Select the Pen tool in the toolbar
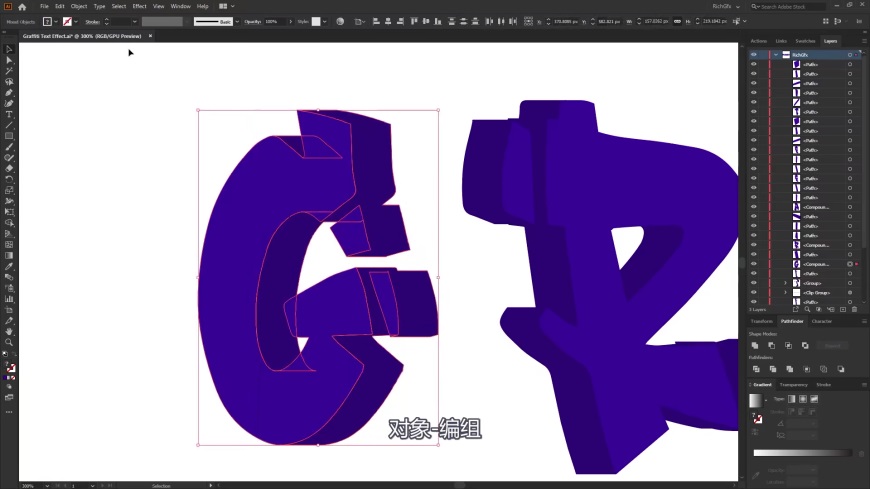The height and width of the screenshot is (489, 870). click(9, 92)
